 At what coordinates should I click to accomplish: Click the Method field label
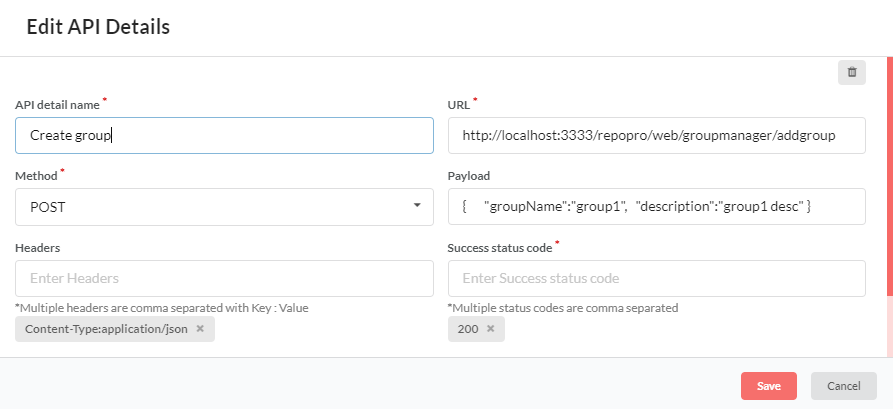(x=36, y=176)
